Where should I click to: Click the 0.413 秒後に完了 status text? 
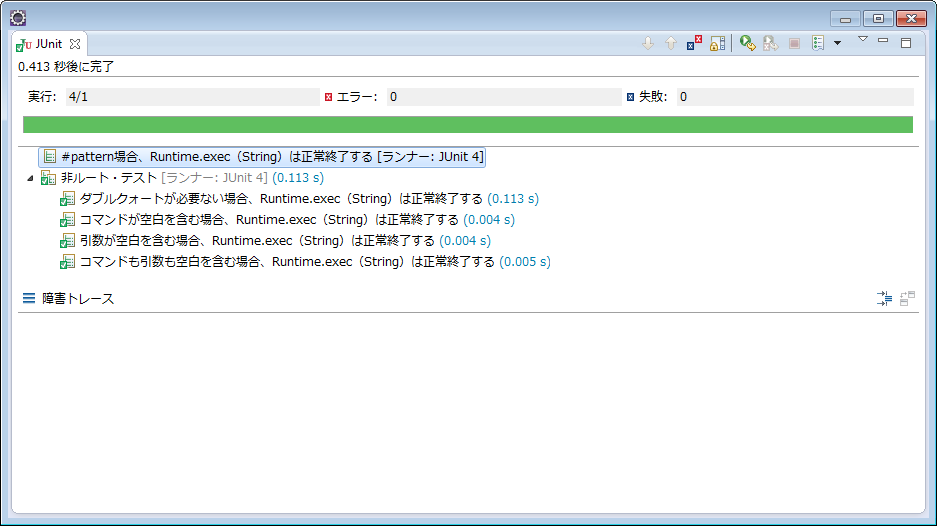click(66, 66)
